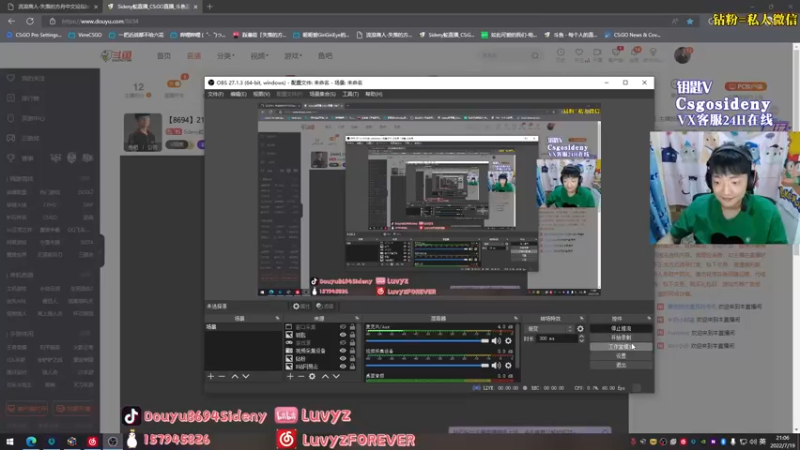This screenshot has height=450, width=800.
Task: Toggle visibility eye of the fifth source row
Action: click(343, 359)
